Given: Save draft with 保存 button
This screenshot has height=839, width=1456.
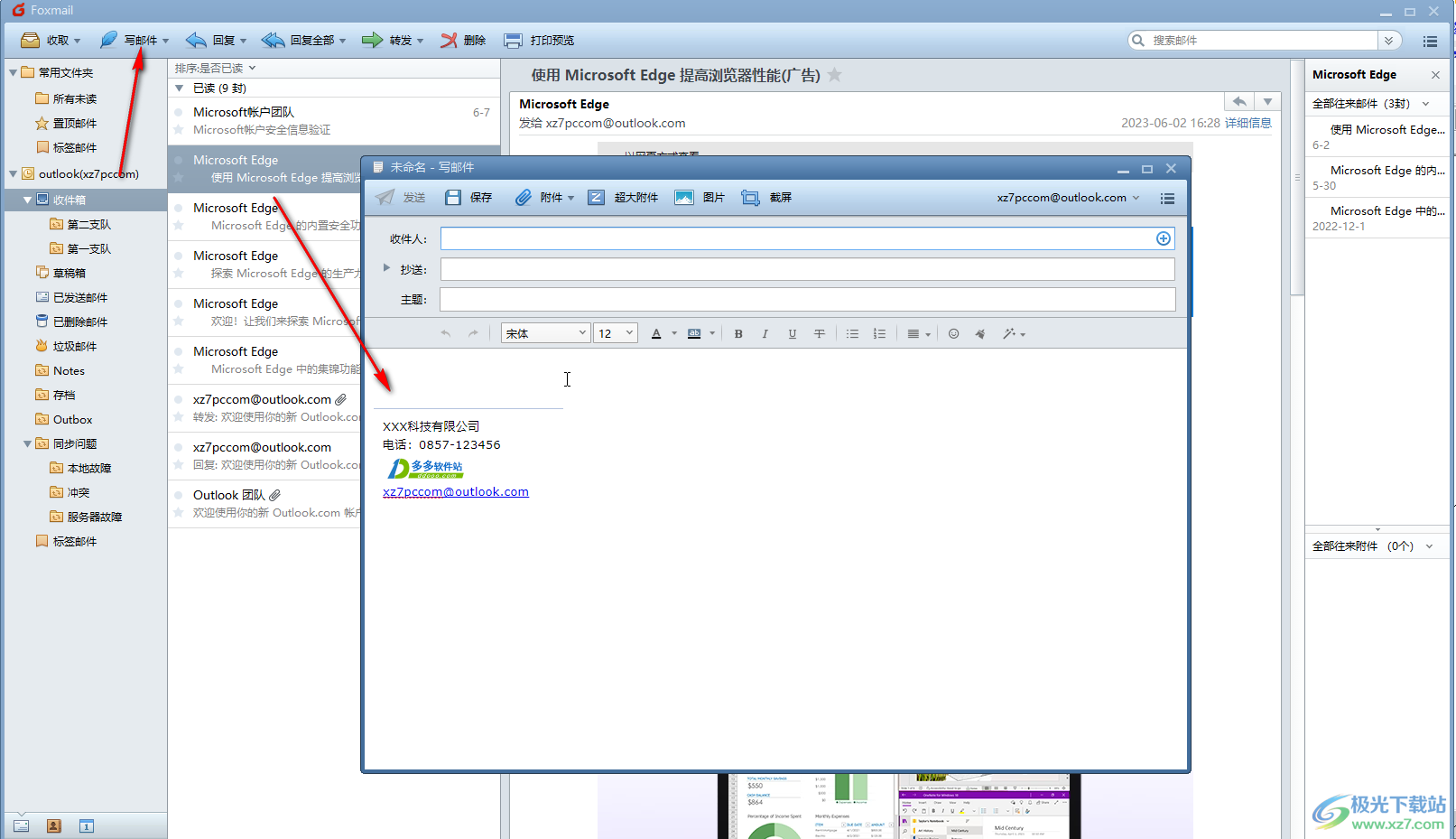Looking at the screenshot, I should (468, 197).
